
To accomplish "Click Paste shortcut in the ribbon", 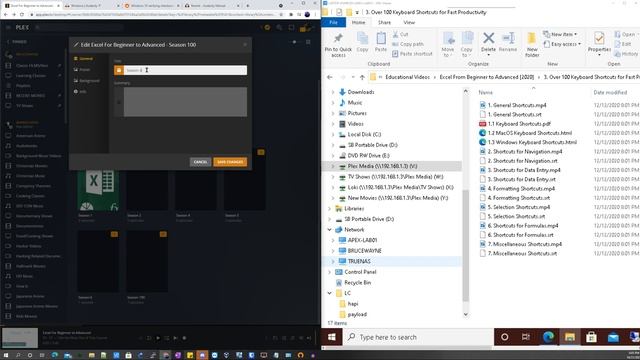I will 412,54.
